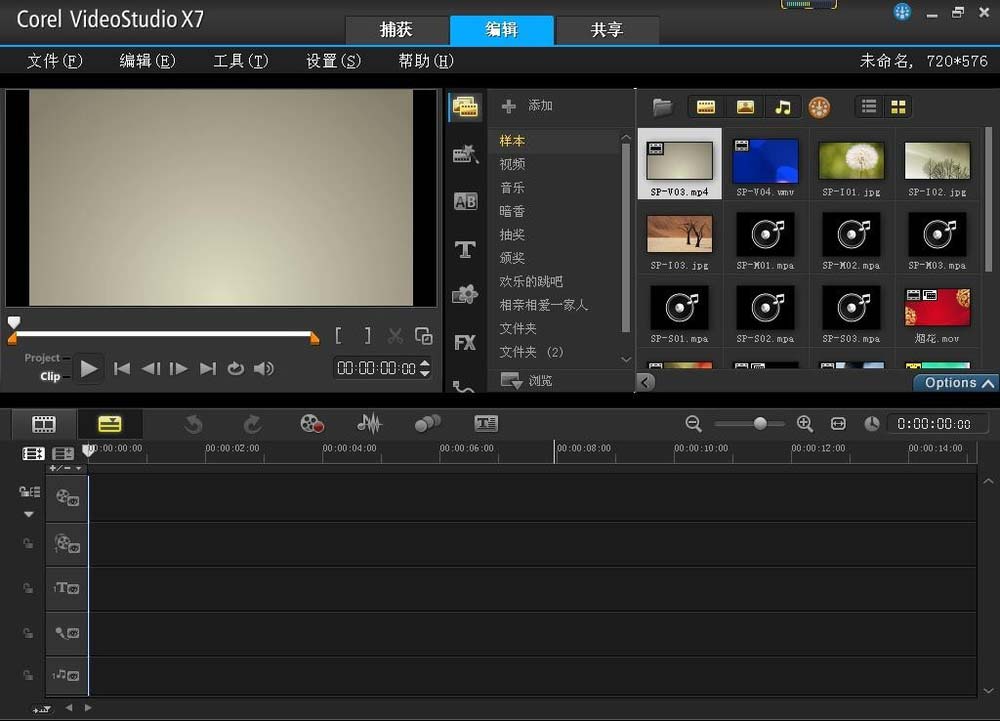The height and width of the screenshot is (721, 1000).
Task: Expand the Options panel
Action: (x=954, y=383)
